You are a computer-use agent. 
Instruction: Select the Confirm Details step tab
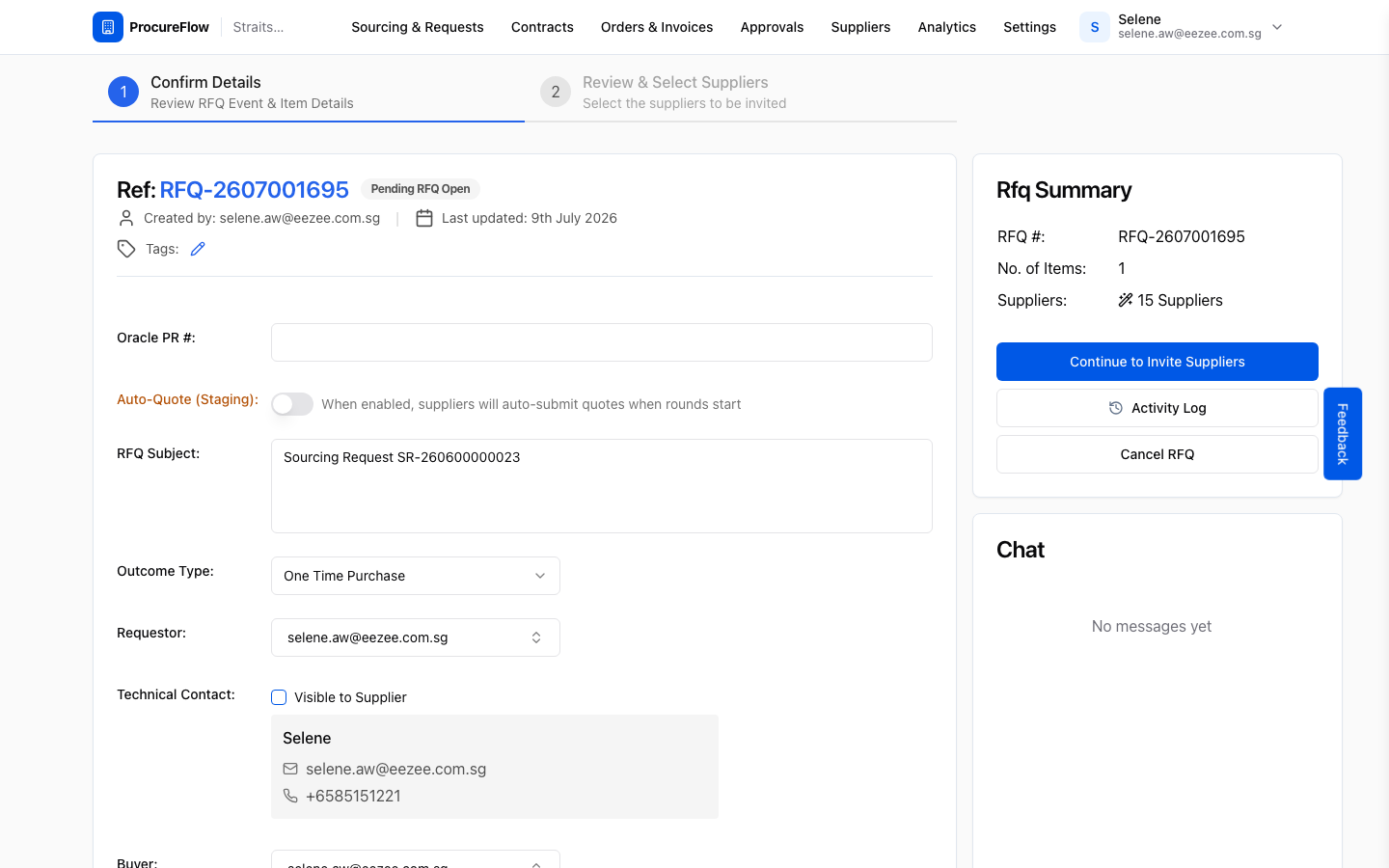click(309, 93)
